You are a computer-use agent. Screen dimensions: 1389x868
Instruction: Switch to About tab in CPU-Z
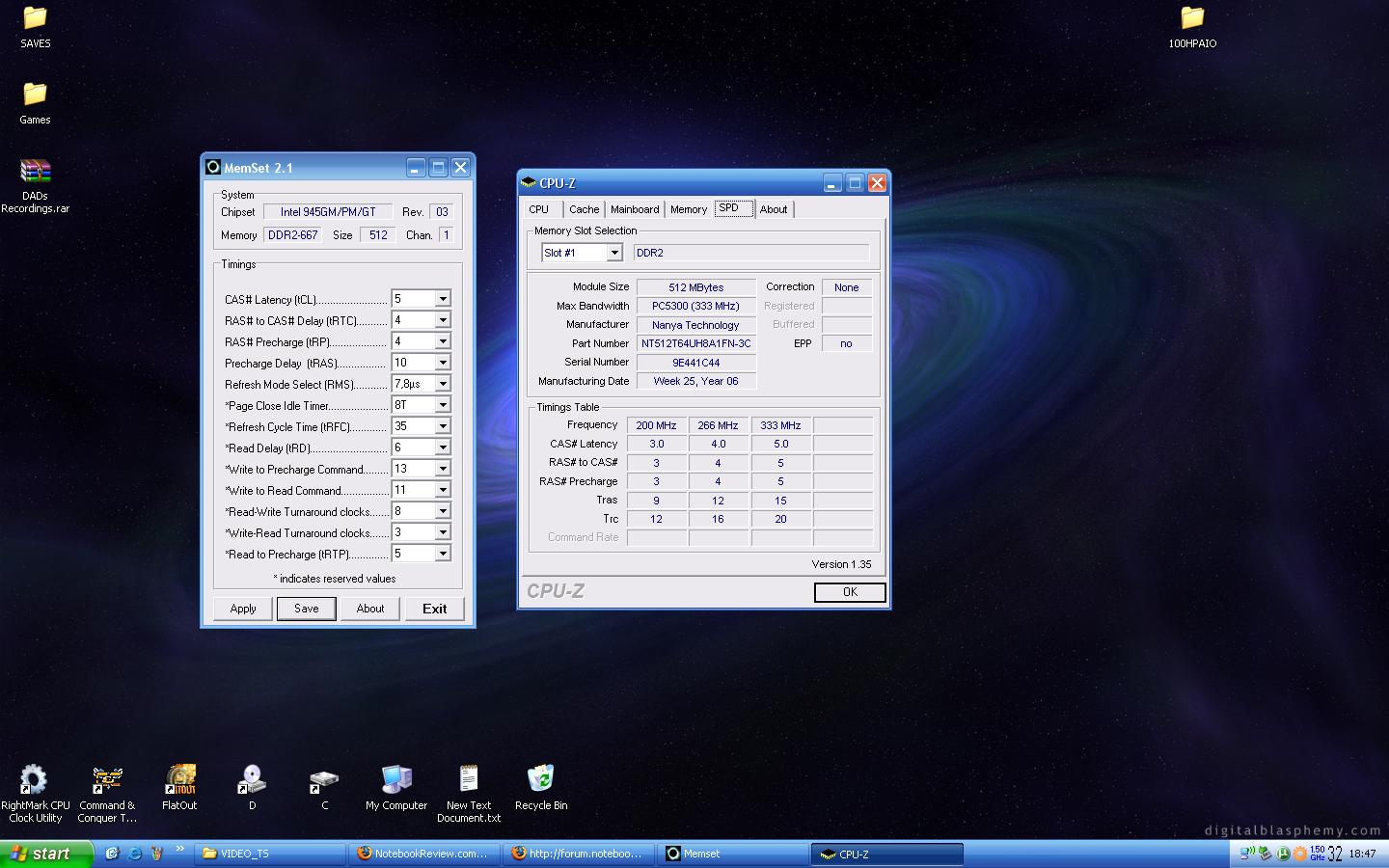click(774, 209)
